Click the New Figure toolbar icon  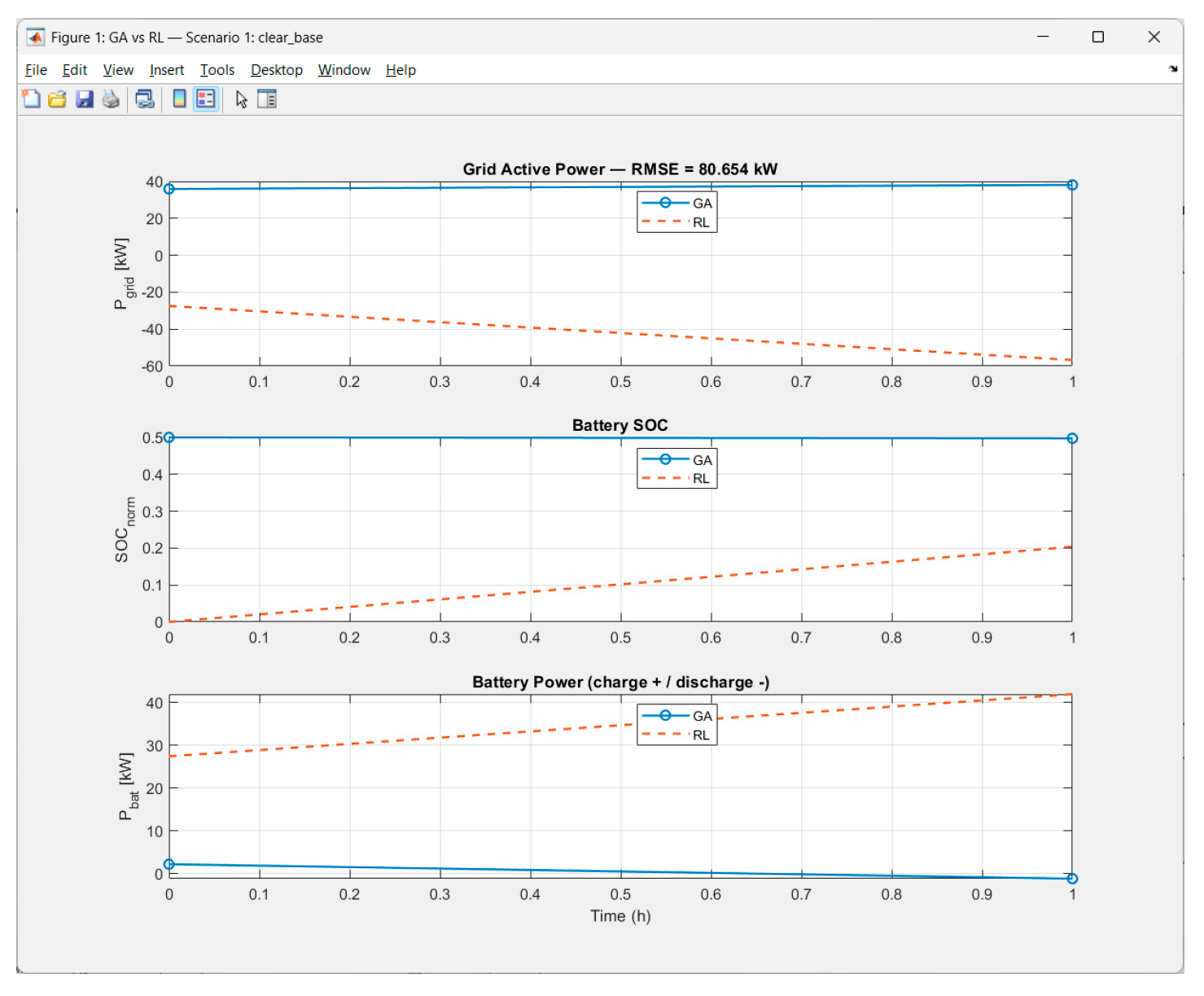(31, 99)
